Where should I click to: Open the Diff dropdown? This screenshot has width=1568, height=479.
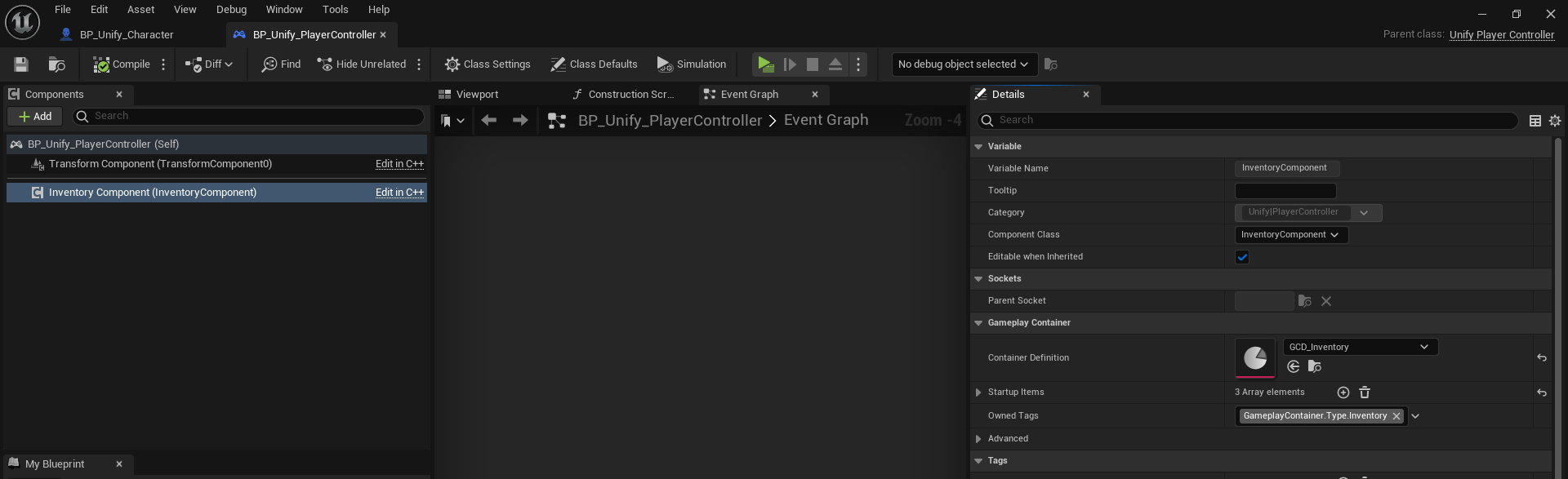[x=209, y=64]
